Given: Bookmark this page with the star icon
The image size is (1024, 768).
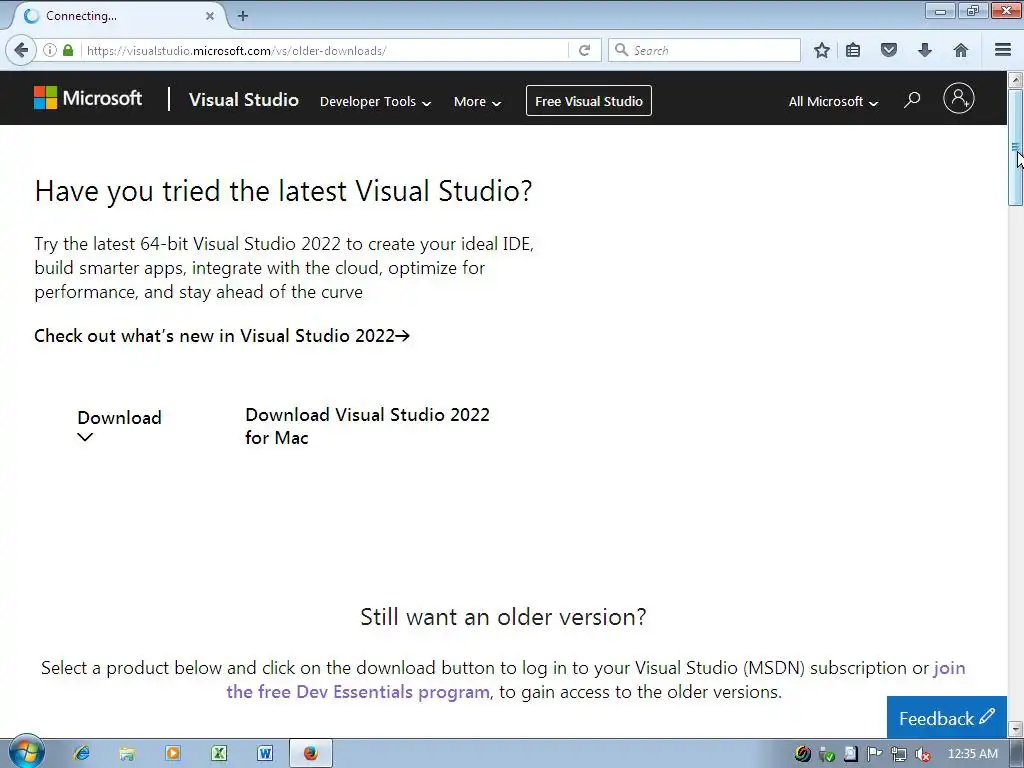Looking at the screenshot, I should tap(822, 50).
